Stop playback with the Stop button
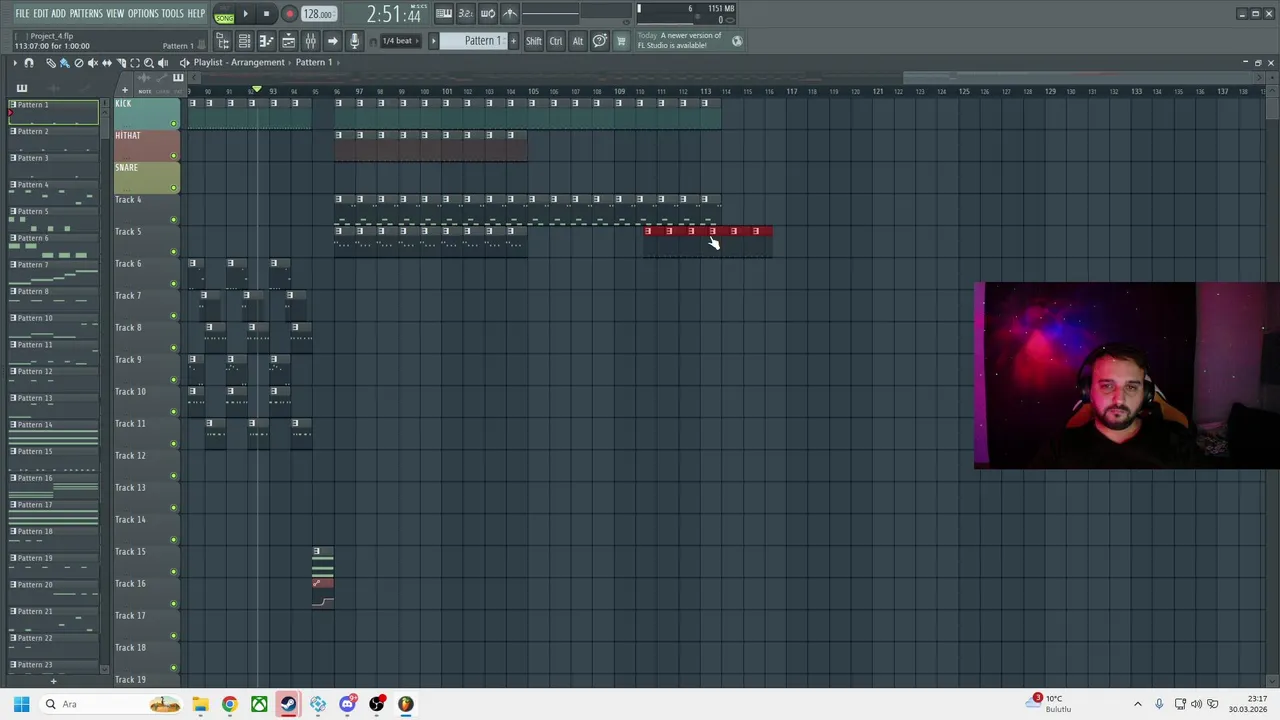This screenshot has width=1280, height=720. (x=266, y=14)
